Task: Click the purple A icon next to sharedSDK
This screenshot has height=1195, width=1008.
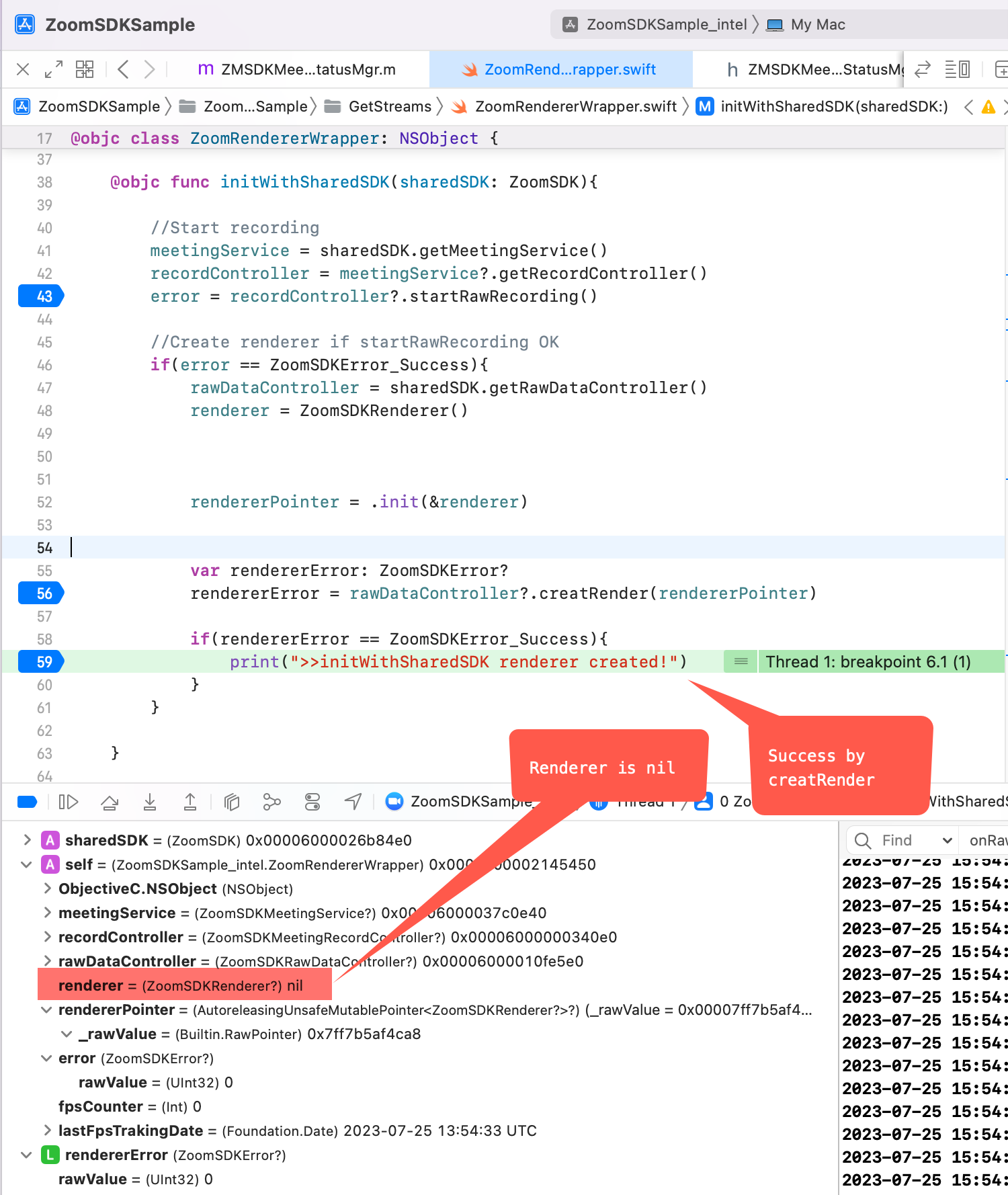Action: click(50, 840)
